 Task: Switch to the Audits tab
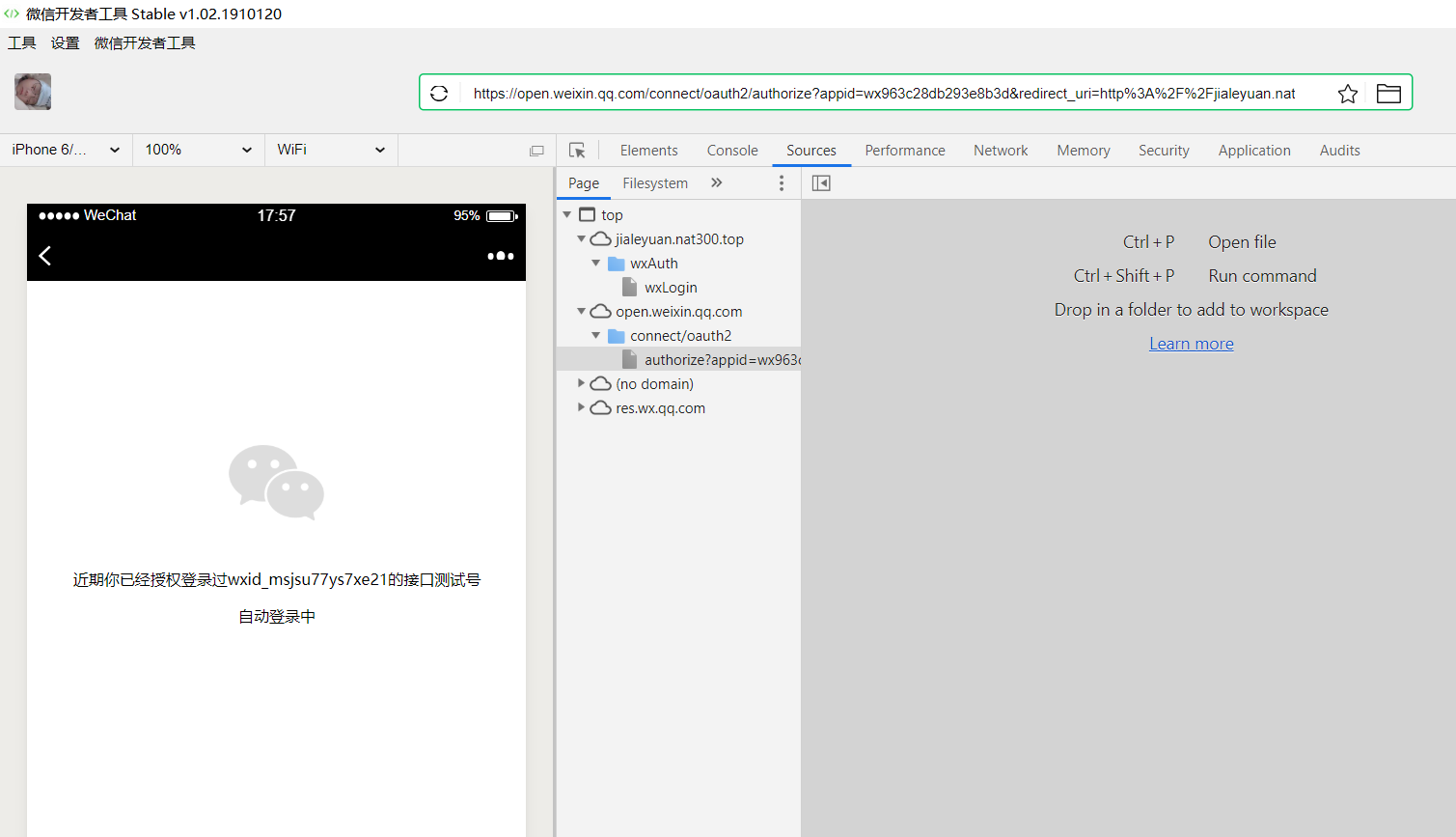(x=1340, y=151)
